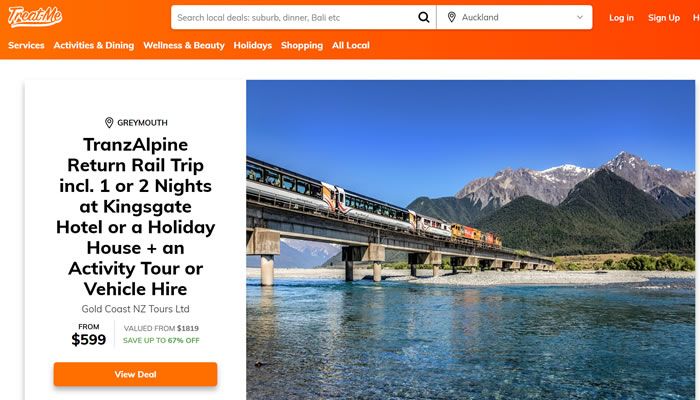Viewport: 700px width, 400px height.
Task: Click the $599 deal price
Action: tap(88, 340)
